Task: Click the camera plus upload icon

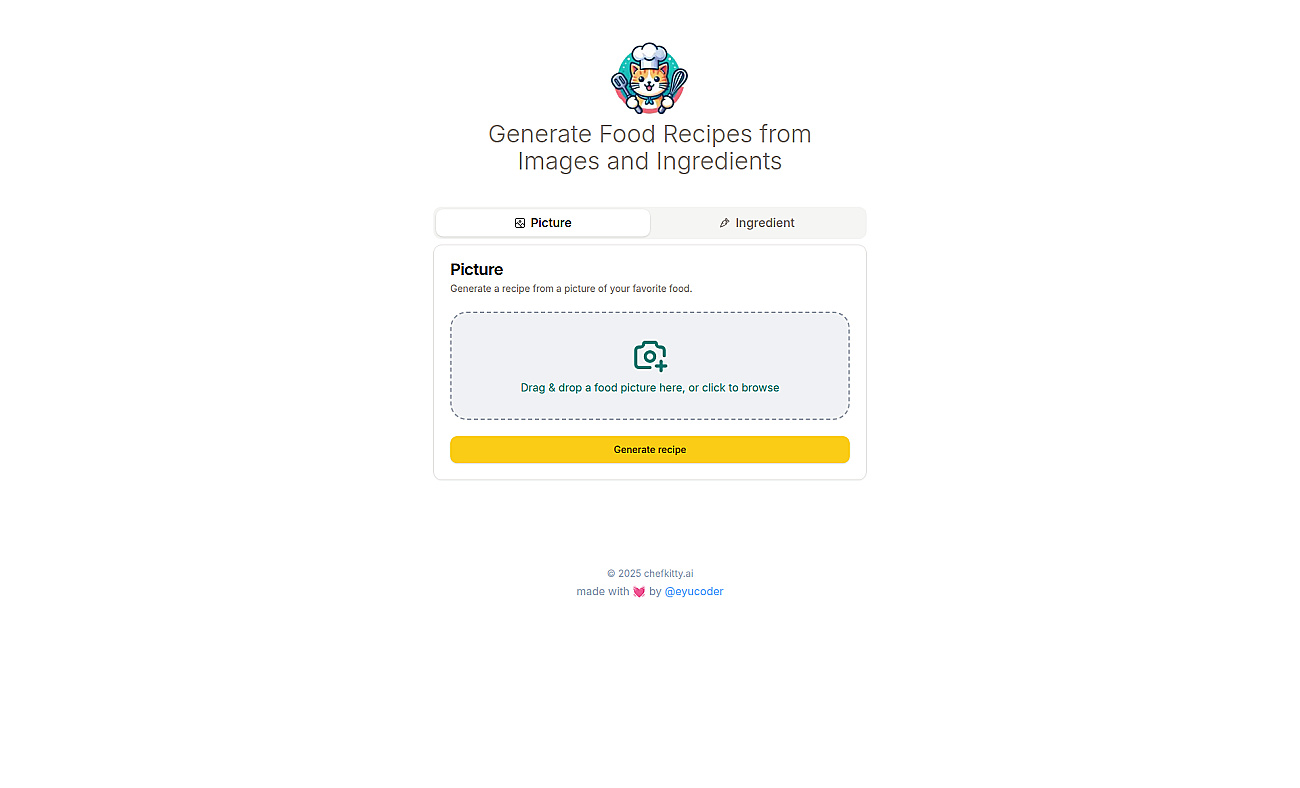Action: [x=650, y=356]
